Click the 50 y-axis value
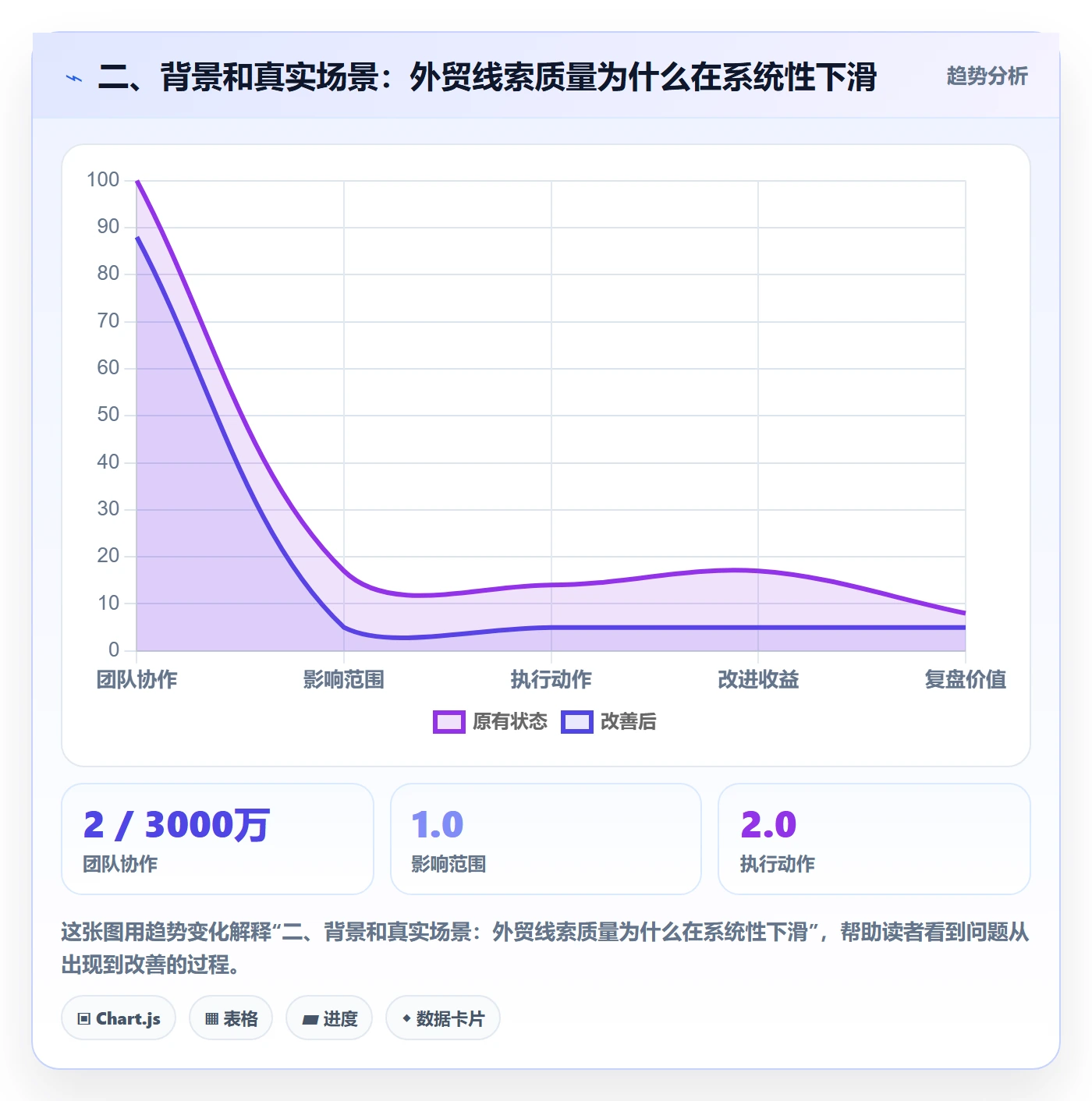 pyautogui.click(x=108, y=415)
